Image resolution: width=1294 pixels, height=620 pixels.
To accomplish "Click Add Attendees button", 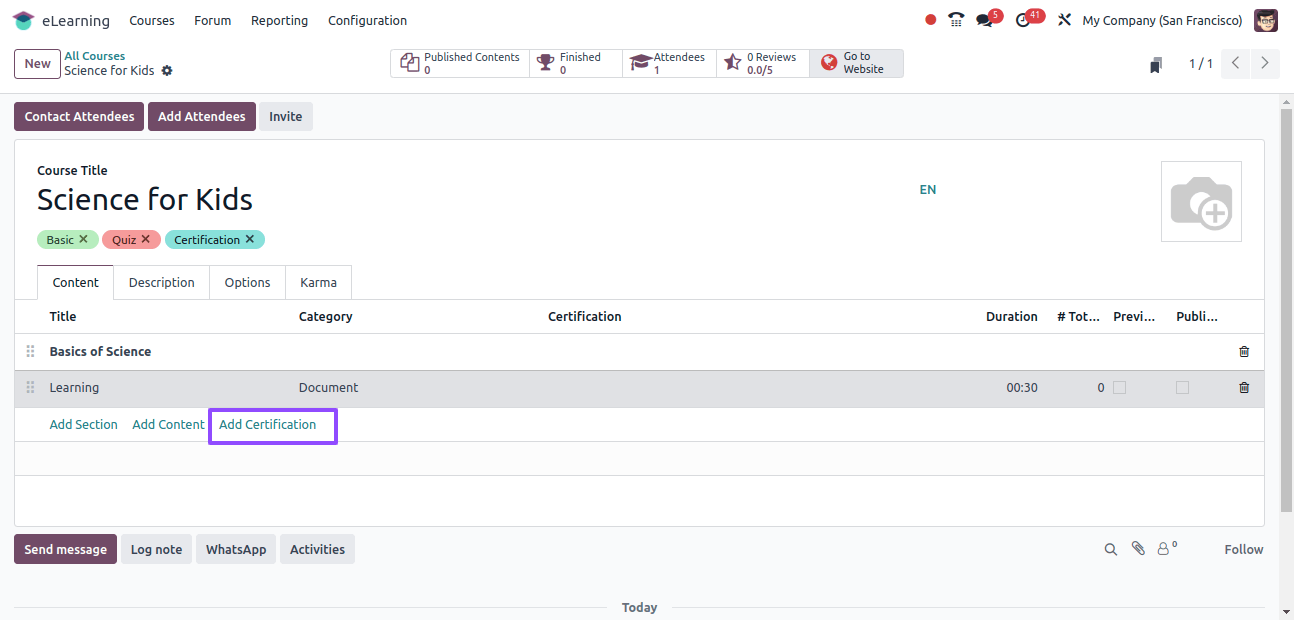I will tap(202, 117).
